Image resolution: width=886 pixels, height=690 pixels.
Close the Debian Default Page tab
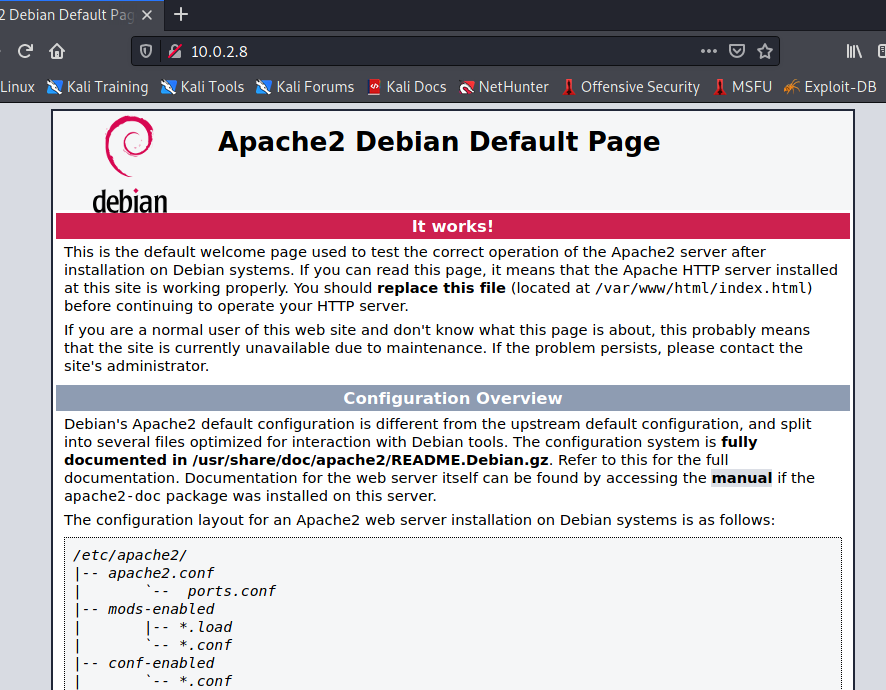147,15
